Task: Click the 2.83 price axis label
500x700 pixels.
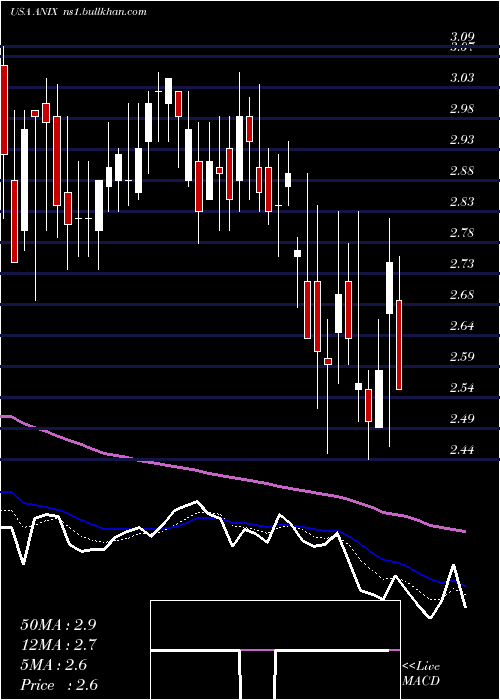Action: coord(462,202)
